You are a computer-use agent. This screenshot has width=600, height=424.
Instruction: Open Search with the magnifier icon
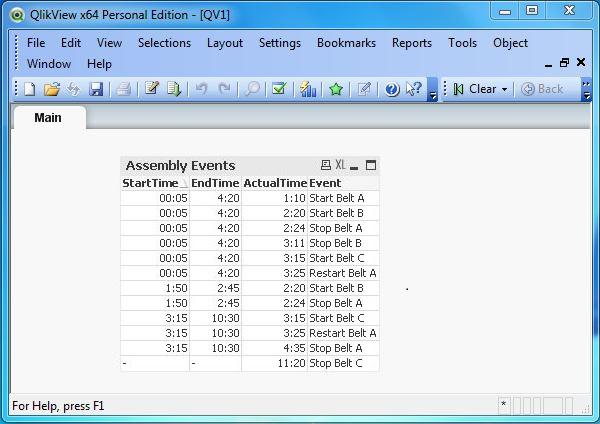[x=252, y=89]
